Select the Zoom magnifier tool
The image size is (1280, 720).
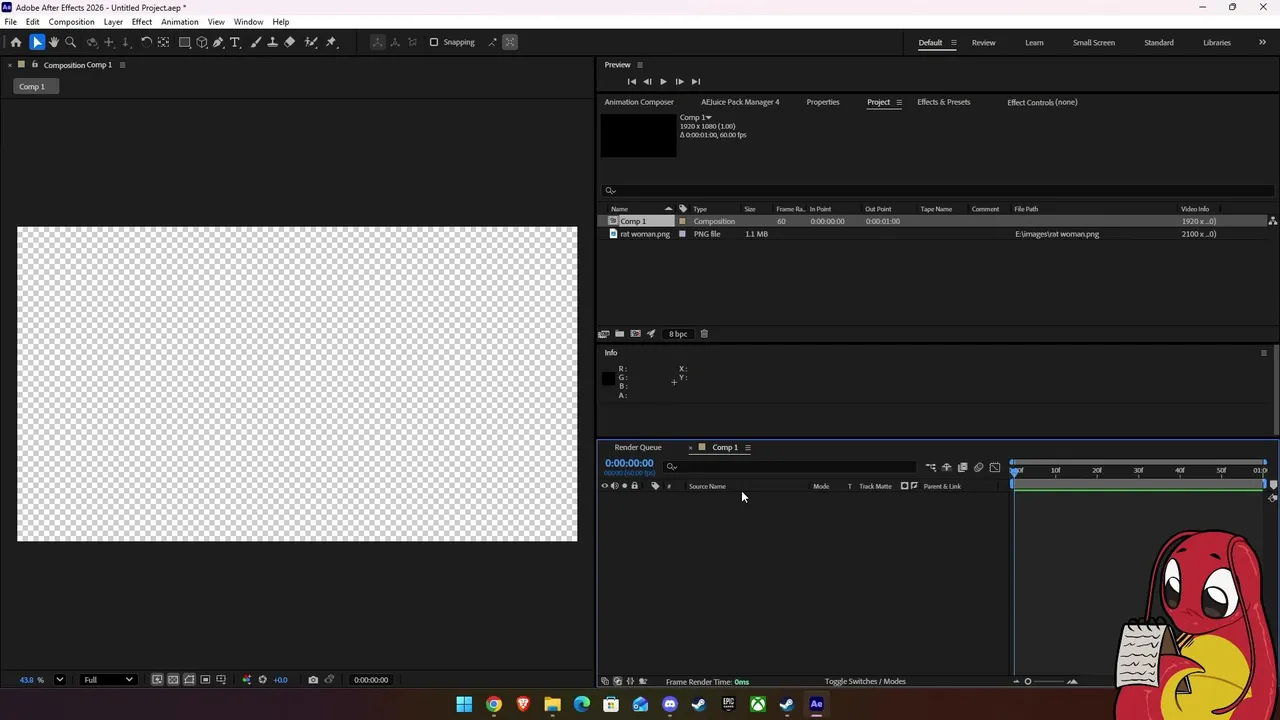pyautogui.click(x=70, y=42)
